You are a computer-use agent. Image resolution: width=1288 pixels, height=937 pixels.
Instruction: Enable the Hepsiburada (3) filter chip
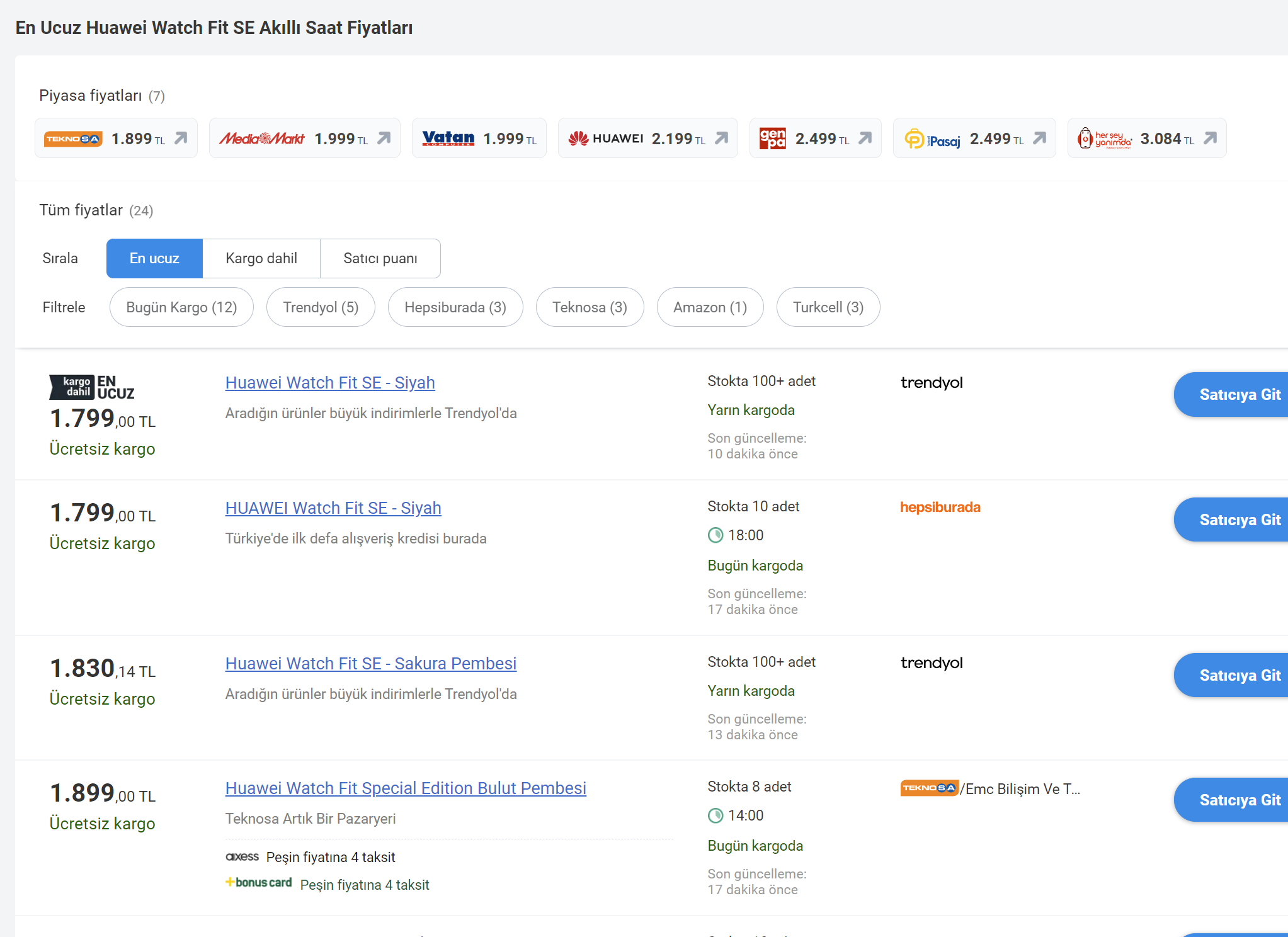click(455, 307)
